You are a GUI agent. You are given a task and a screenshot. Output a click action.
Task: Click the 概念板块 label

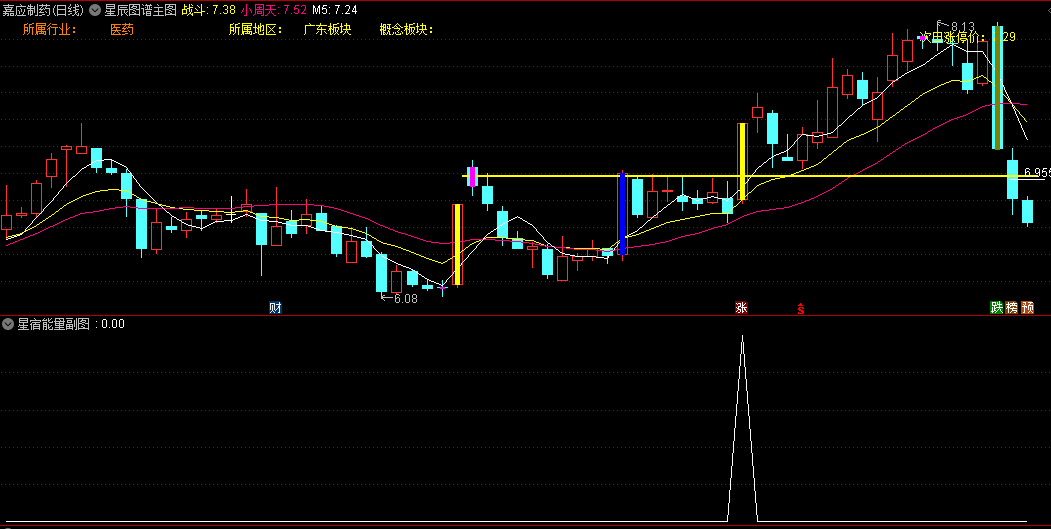[x=407, y=30]
